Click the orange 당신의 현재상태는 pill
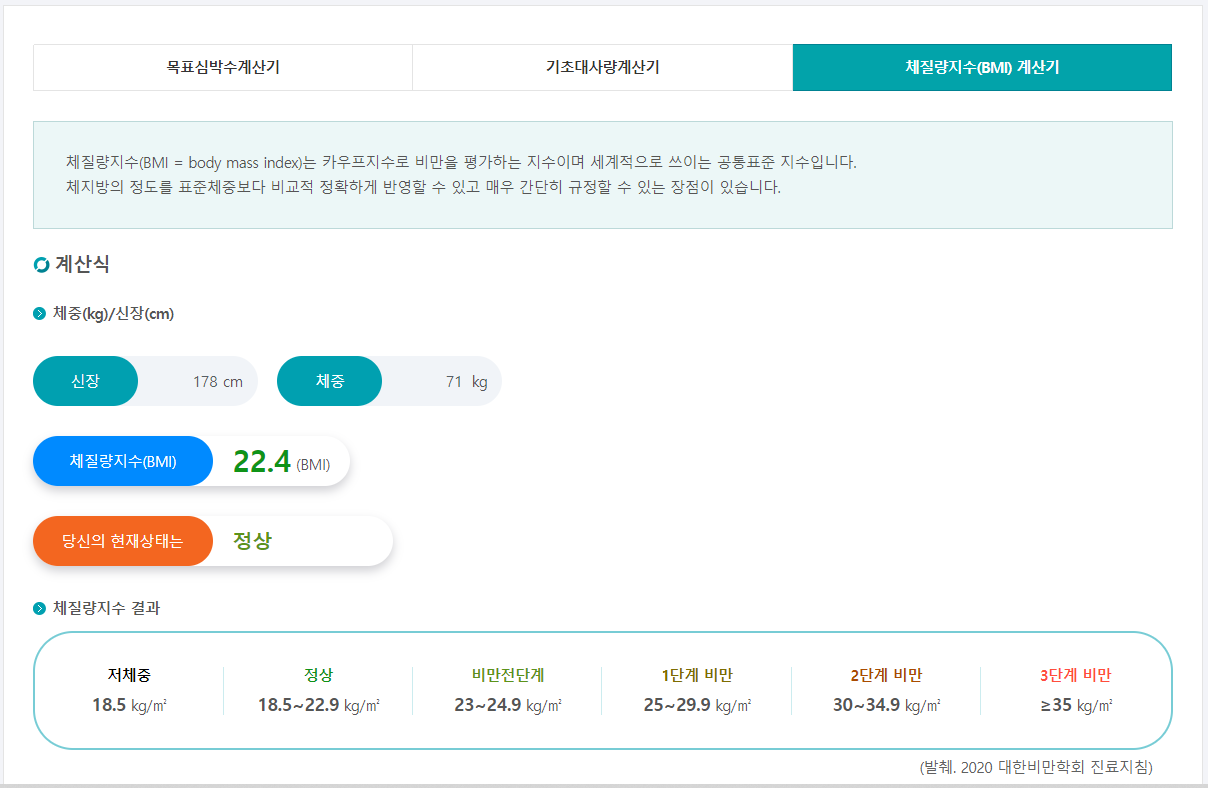The height and width of the screenshot is (788, 1208). pos(122,540)
